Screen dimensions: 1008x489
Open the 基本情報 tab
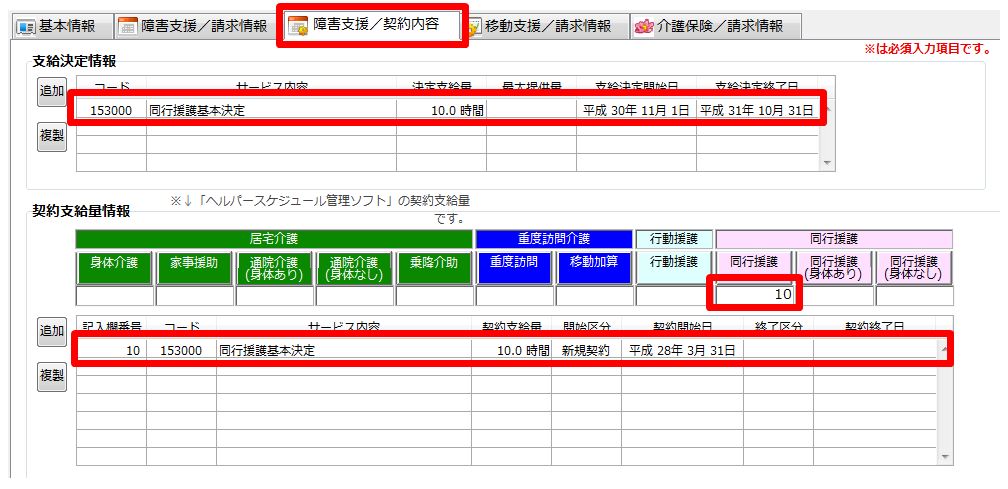click(x=57, y=26)
